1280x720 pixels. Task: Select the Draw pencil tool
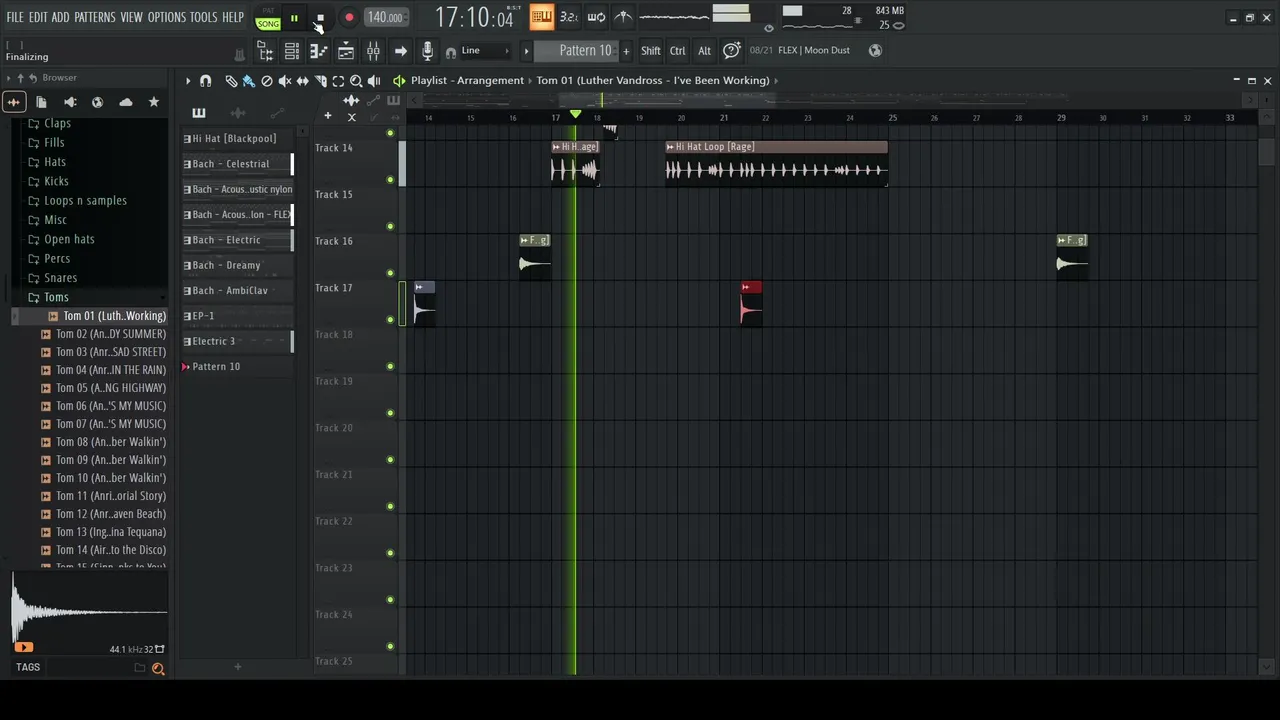[x=231, y=81]
